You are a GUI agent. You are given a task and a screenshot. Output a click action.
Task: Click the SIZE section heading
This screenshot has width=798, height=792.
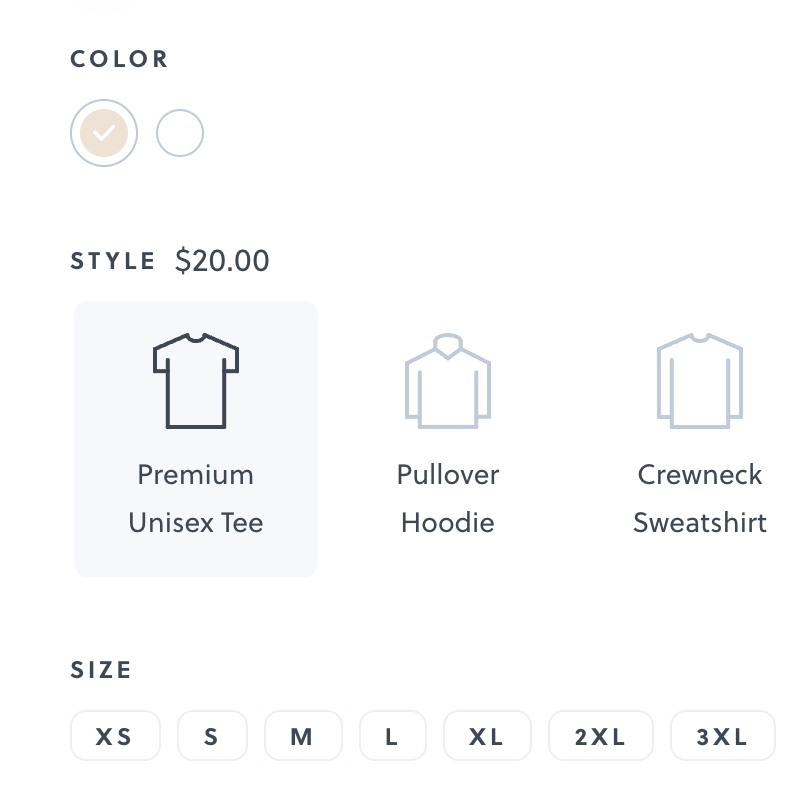(x=102, y=670)
